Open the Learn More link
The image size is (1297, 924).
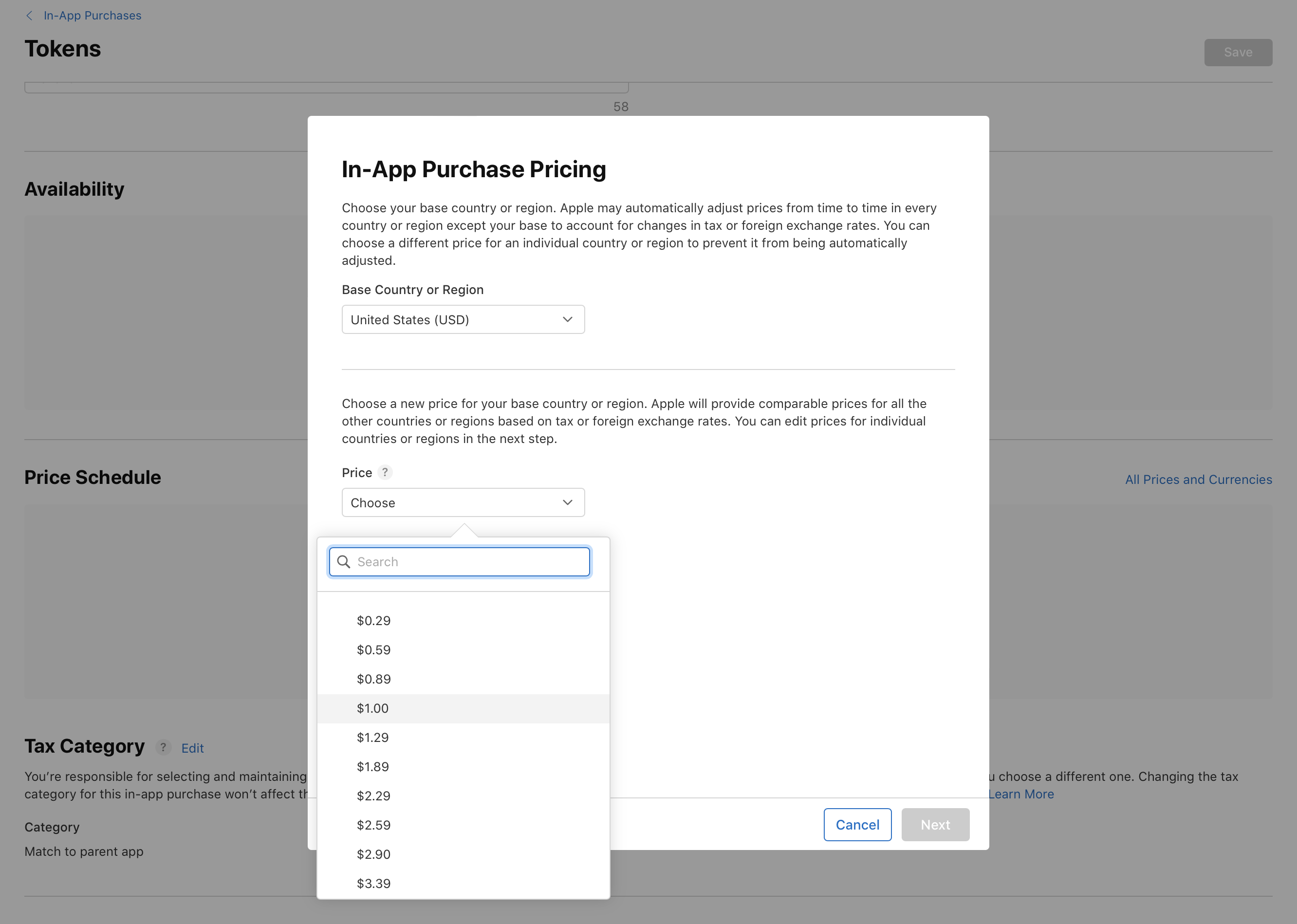click(1020, 794)
